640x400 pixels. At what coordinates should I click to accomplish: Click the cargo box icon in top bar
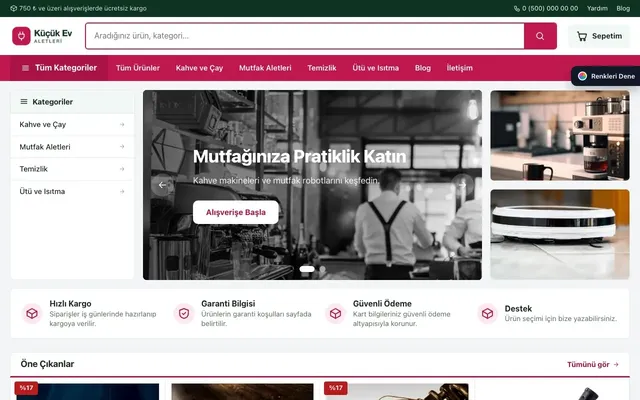[x=13, y=8]
